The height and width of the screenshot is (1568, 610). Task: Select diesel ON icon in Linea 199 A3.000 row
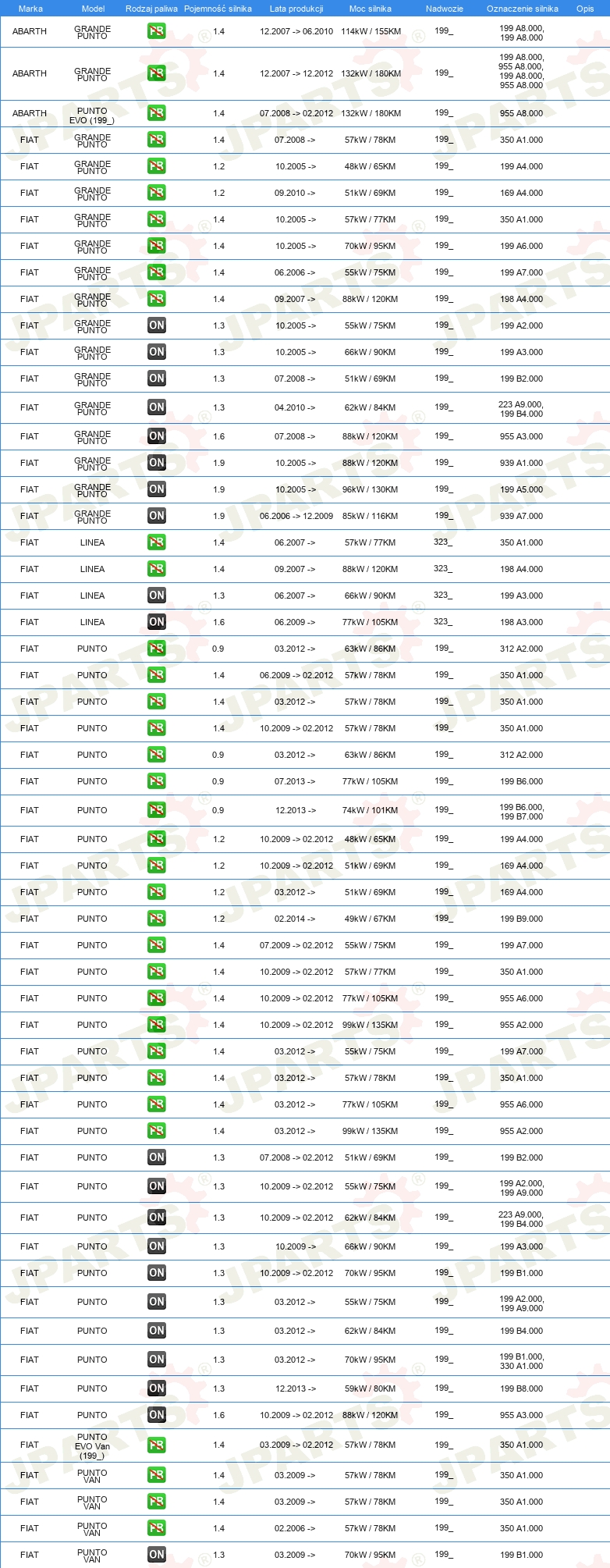pos(157,596)
